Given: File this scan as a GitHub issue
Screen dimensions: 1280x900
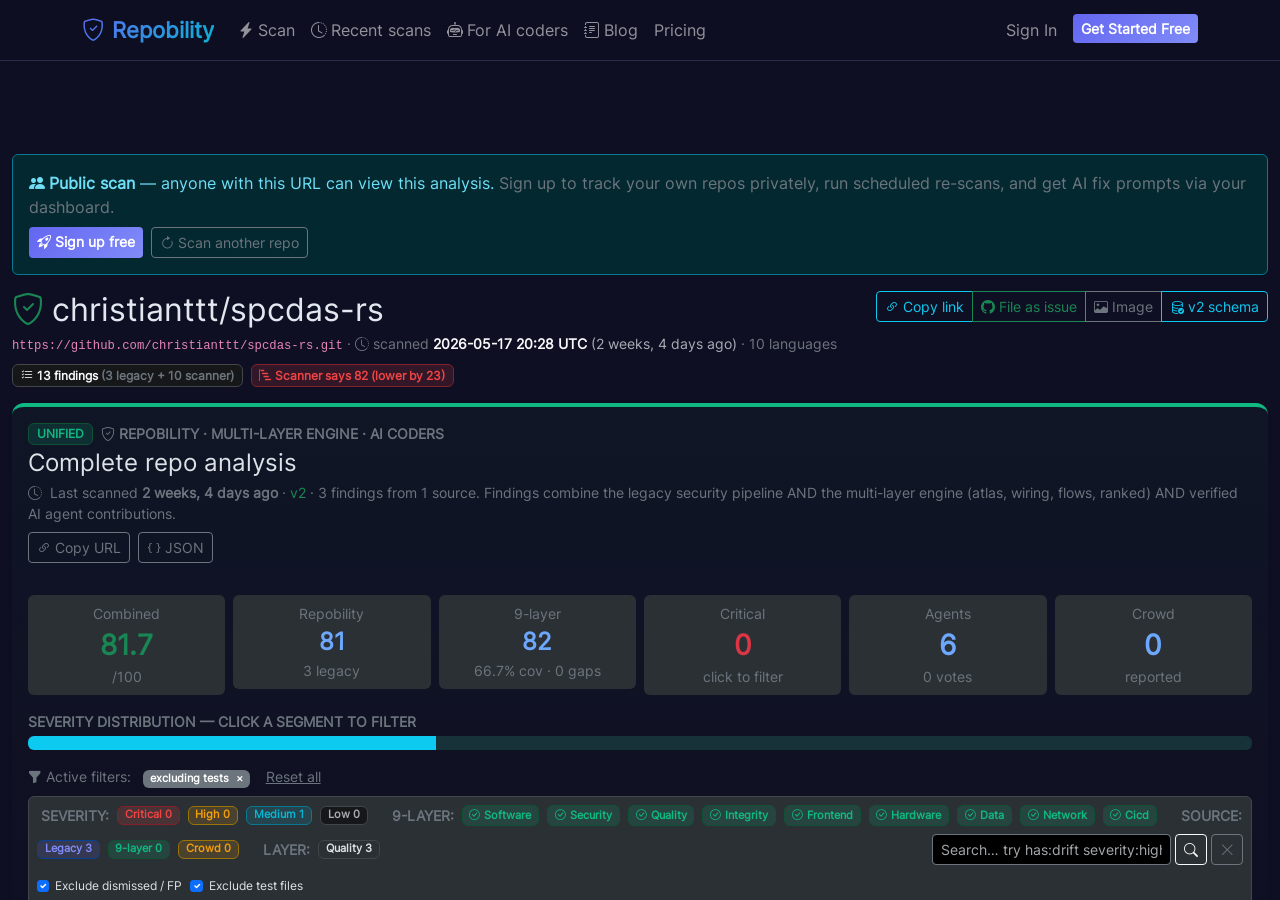Looking at the screenshot, I should pyautogui.click(x=1029, y=307).
